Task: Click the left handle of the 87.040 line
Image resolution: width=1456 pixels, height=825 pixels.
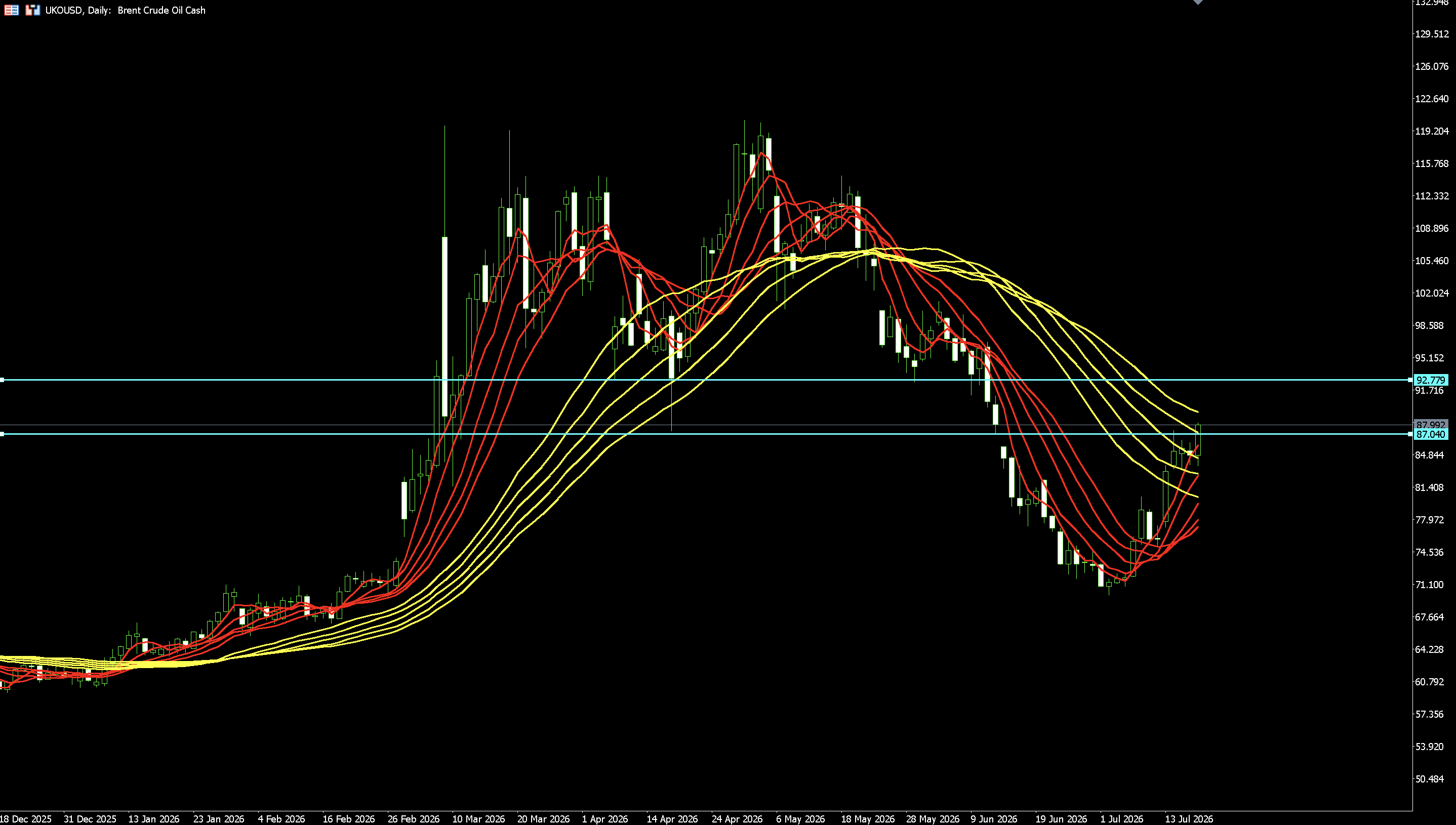Action: tap(2, 435)
